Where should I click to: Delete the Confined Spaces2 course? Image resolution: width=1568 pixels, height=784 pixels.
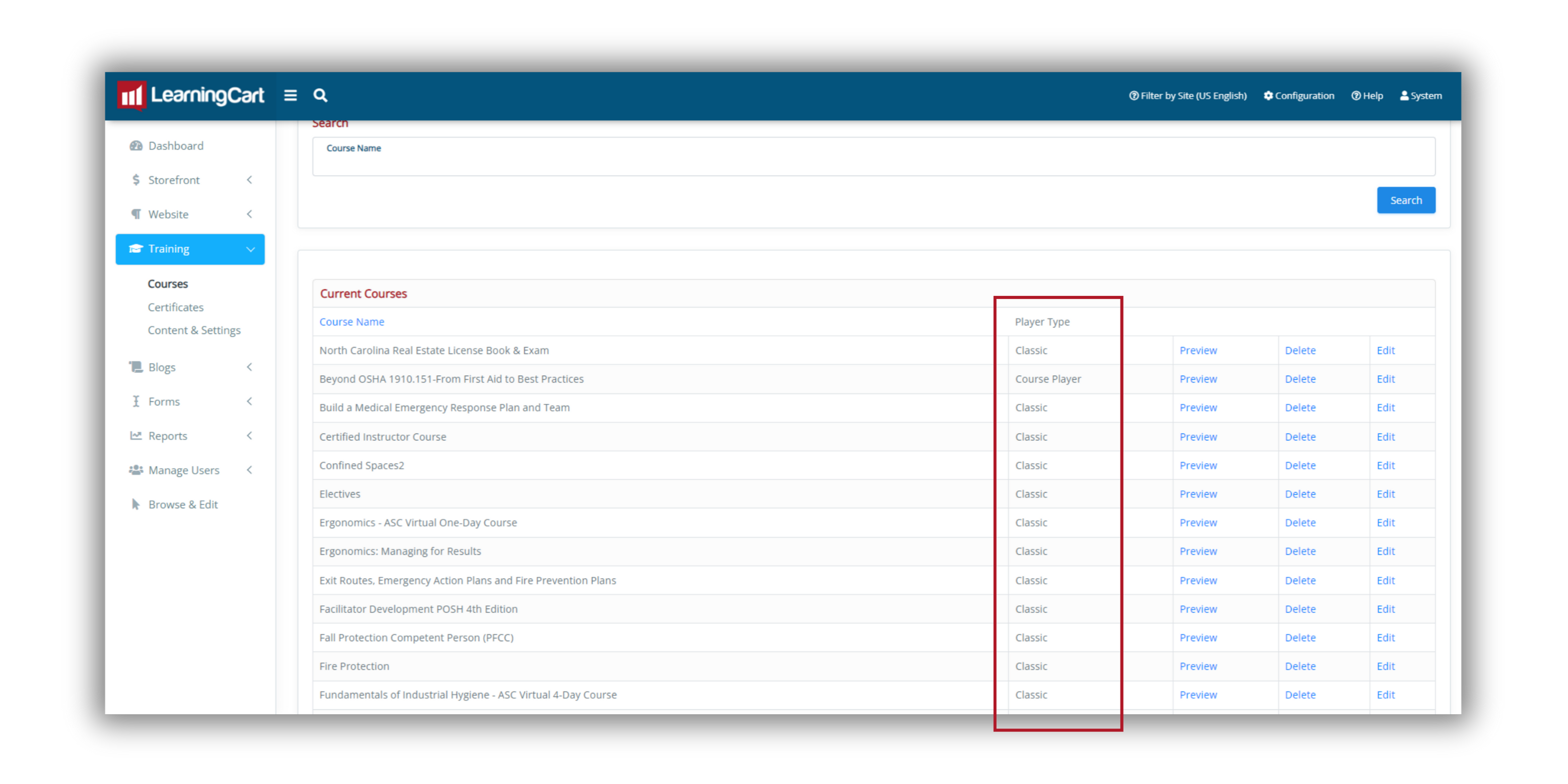1300,466
